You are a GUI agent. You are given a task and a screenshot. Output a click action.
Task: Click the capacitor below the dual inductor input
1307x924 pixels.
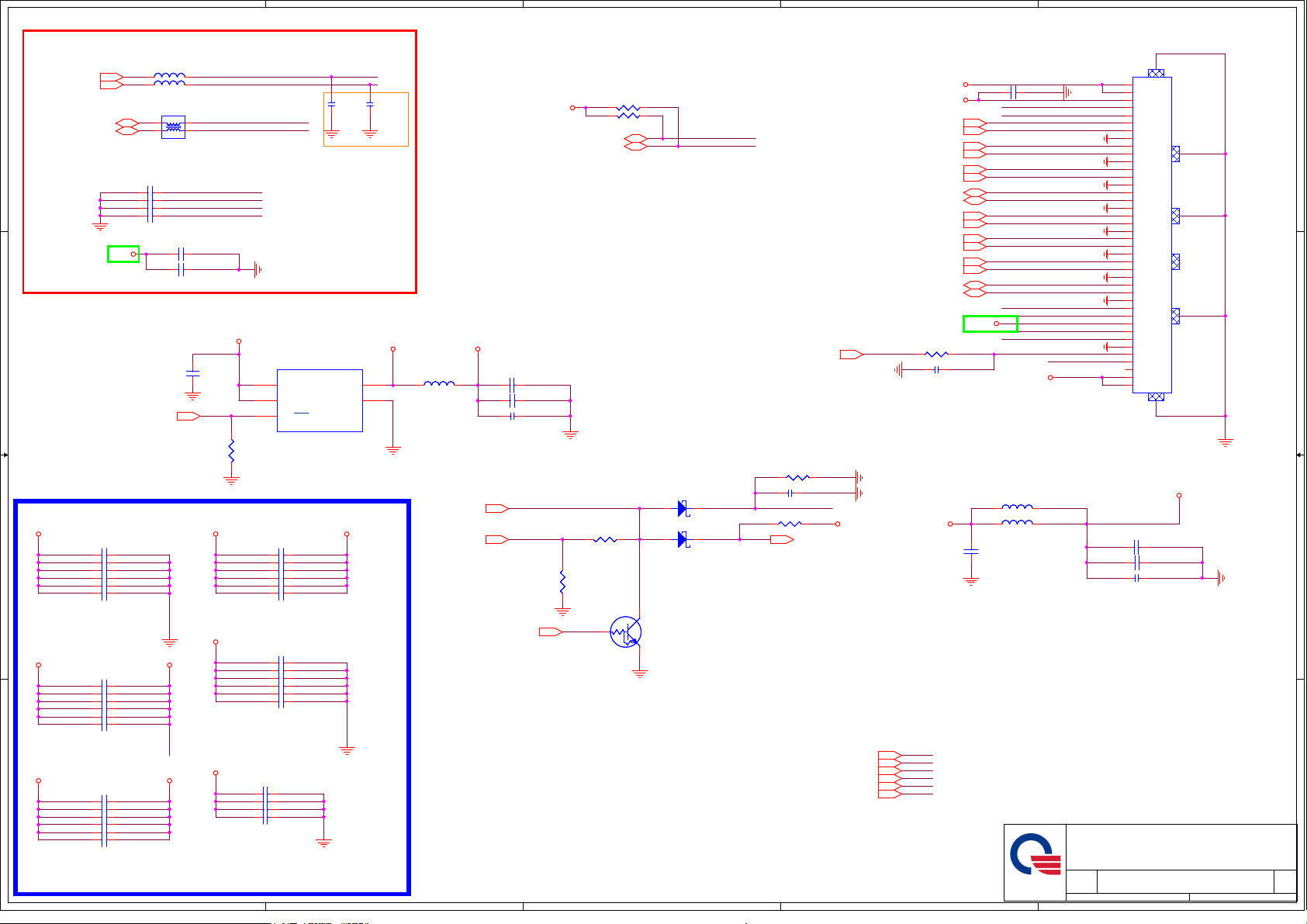[x=971, y=551]
